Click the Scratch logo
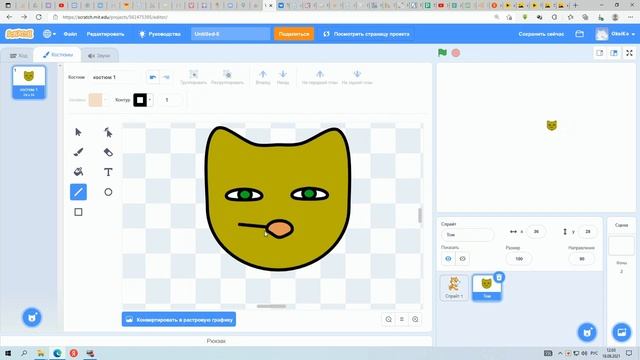This screenshot has width=640, height=360. [x=19, y=34]
